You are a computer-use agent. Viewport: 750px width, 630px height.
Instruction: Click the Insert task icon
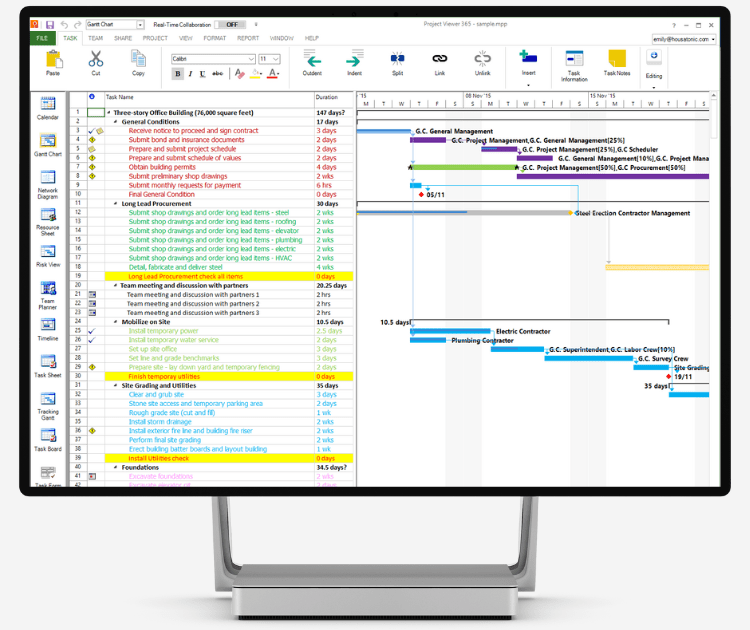click(x=528, y=57)
